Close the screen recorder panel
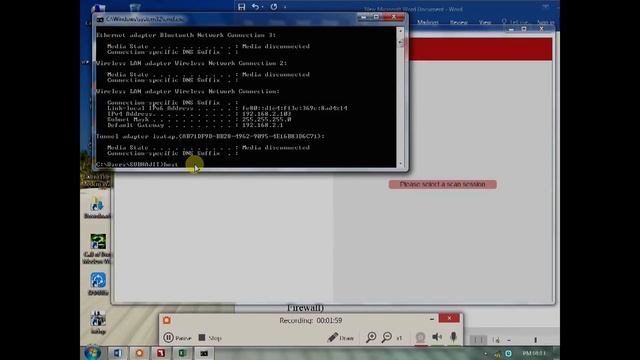 pyautogui.click(x=449, y=318)
